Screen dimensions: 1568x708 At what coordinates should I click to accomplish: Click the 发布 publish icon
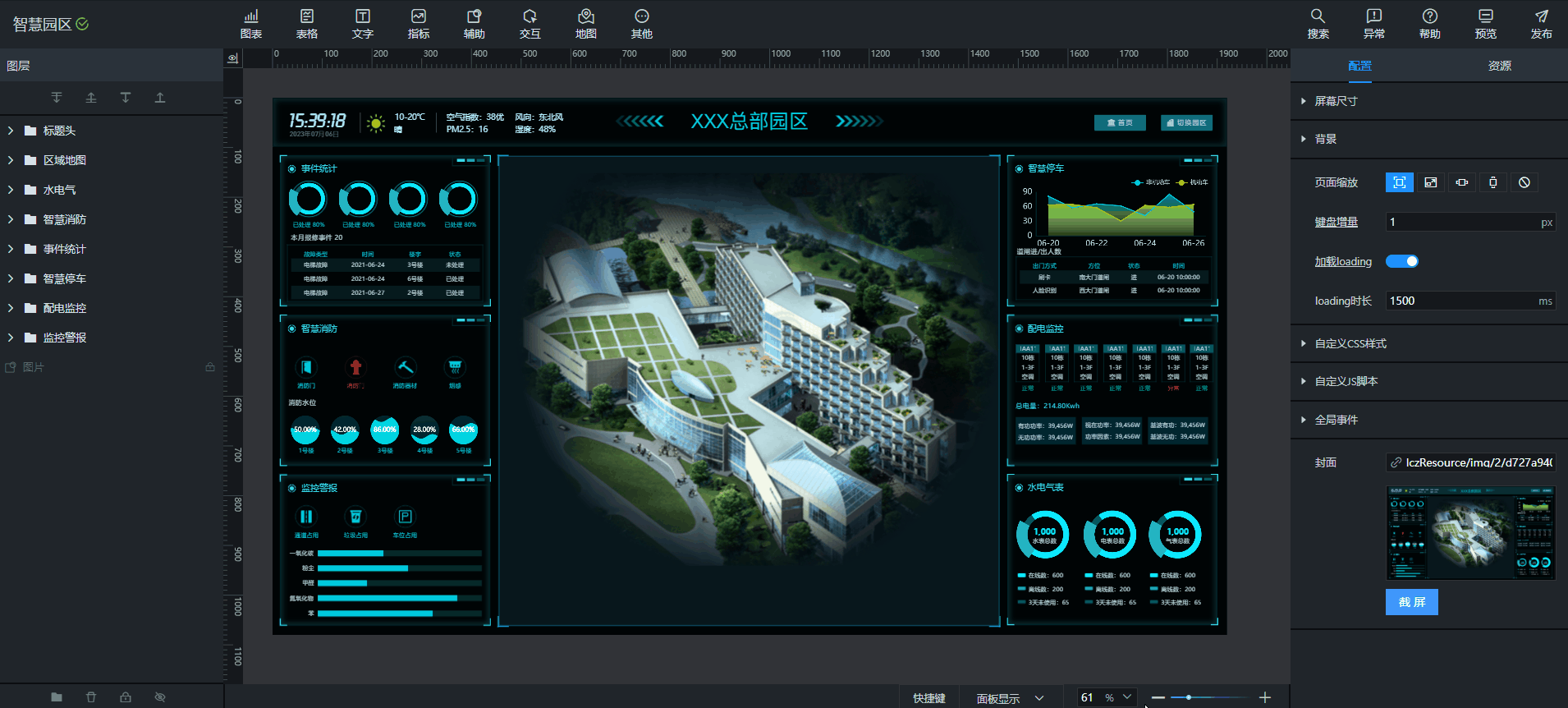click(1542, 24)
